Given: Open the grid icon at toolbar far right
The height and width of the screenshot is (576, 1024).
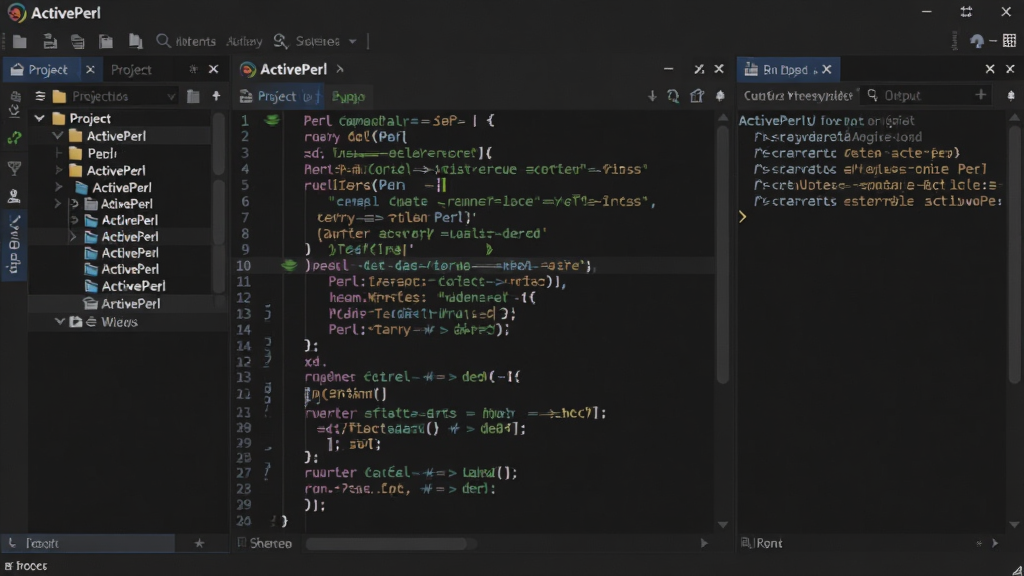Looking at the screenshot, I should 1010,40.
